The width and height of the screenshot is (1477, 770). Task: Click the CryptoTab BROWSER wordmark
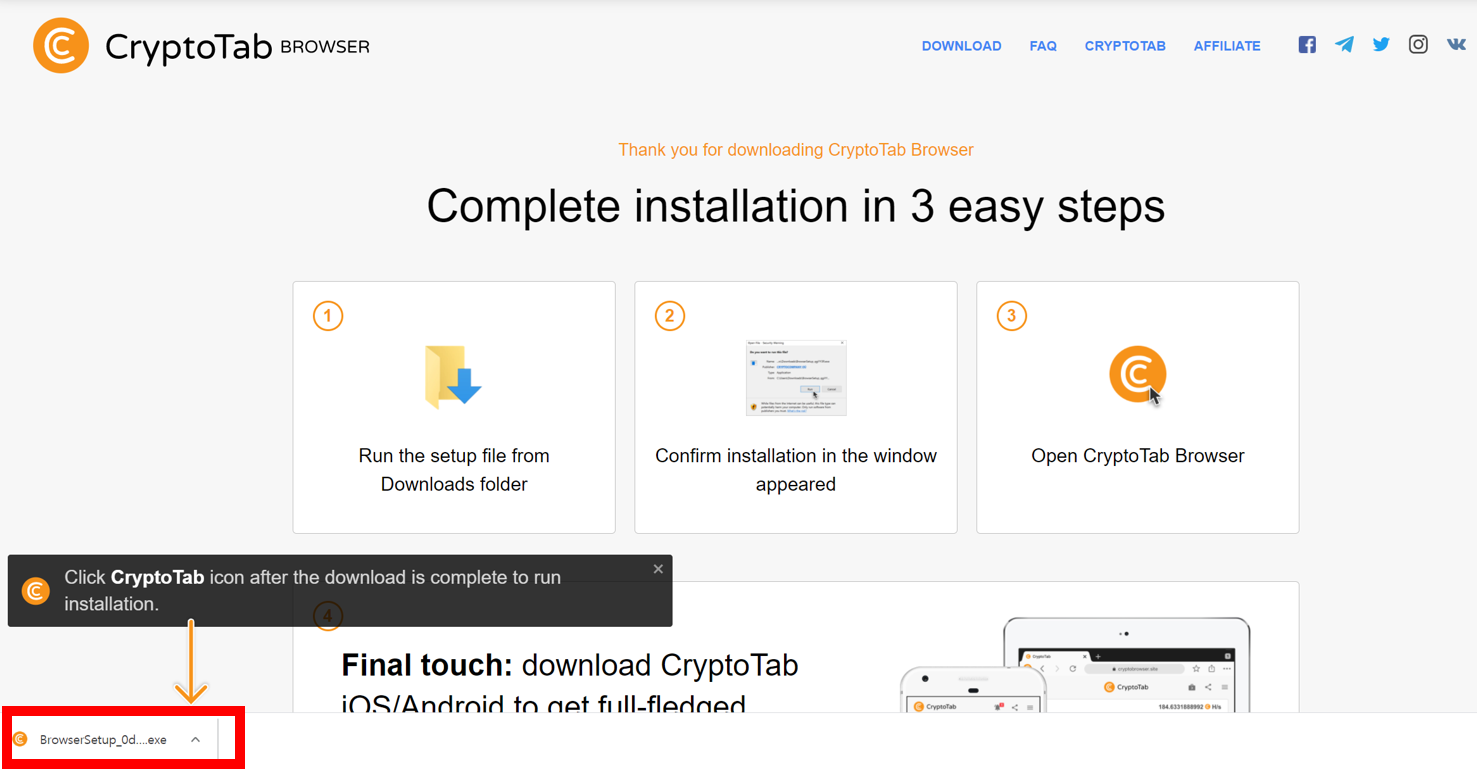237,47
